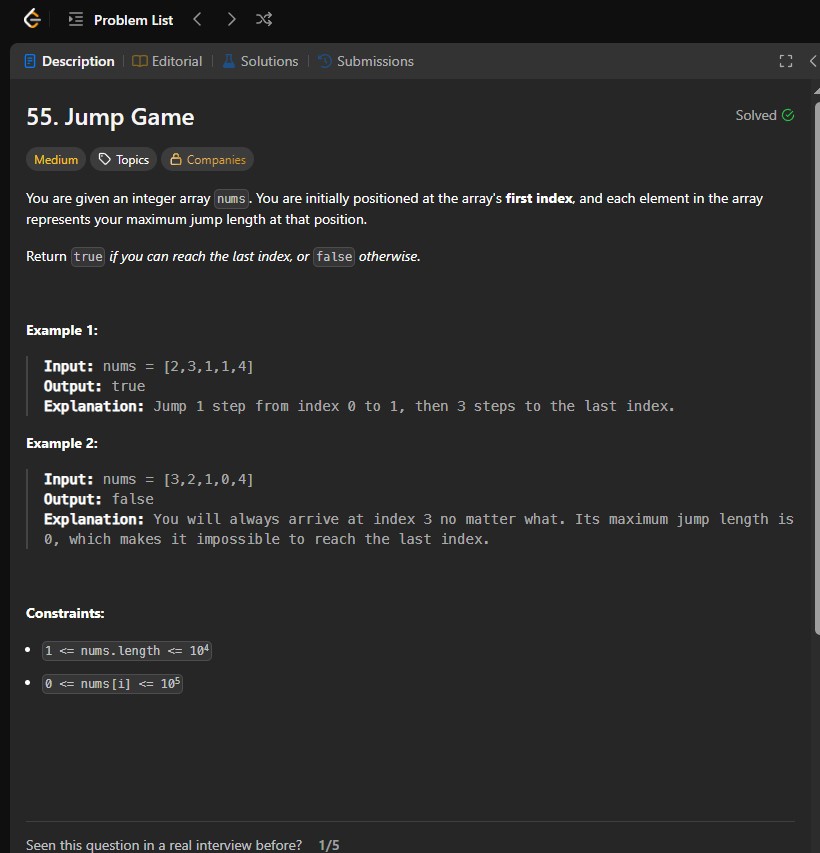Image resolution: width=820 pixels, height=853 pixels.
Task: Collapse the description panel using chevron
Action: pyautogui.click(x=812, y=62)
